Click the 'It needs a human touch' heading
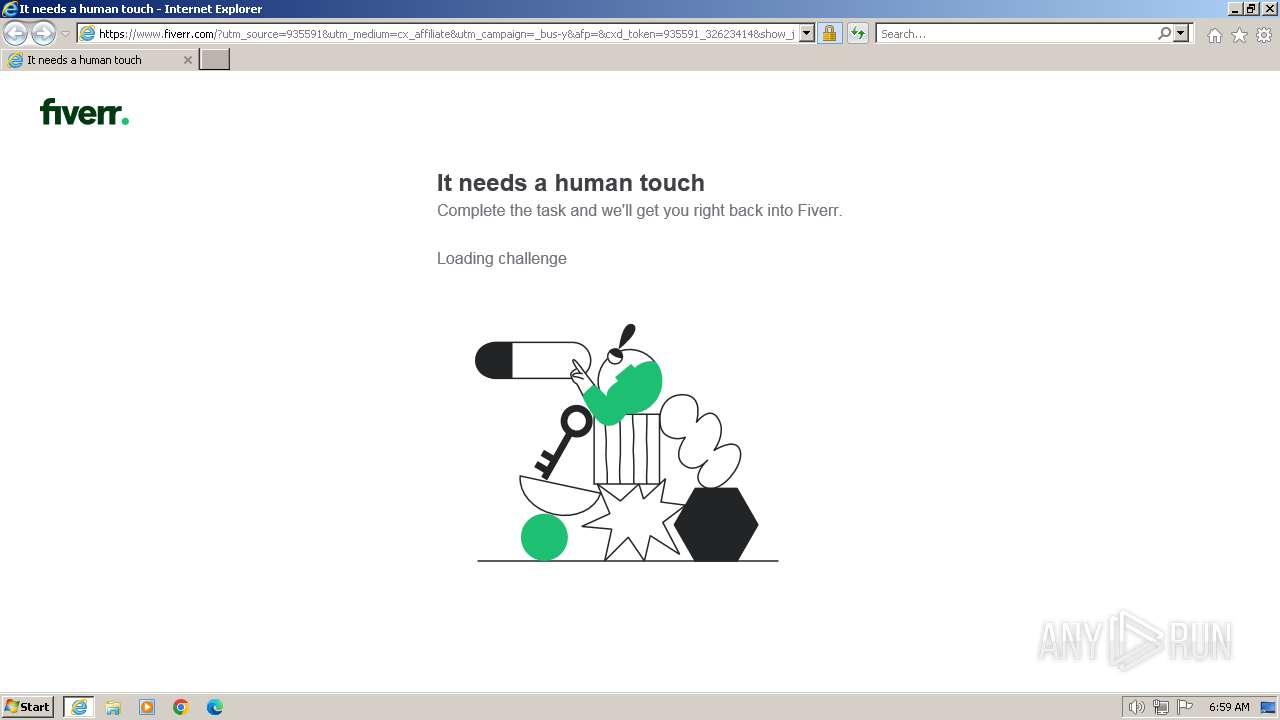This screenshot has width=1280, height=720. (571, 183)
